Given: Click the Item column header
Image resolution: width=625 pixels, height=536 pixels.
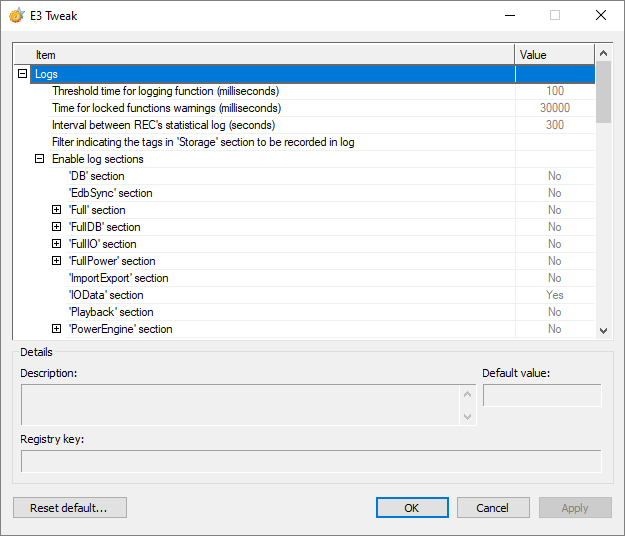Looking at the screenshot, I should click(265, 55).
